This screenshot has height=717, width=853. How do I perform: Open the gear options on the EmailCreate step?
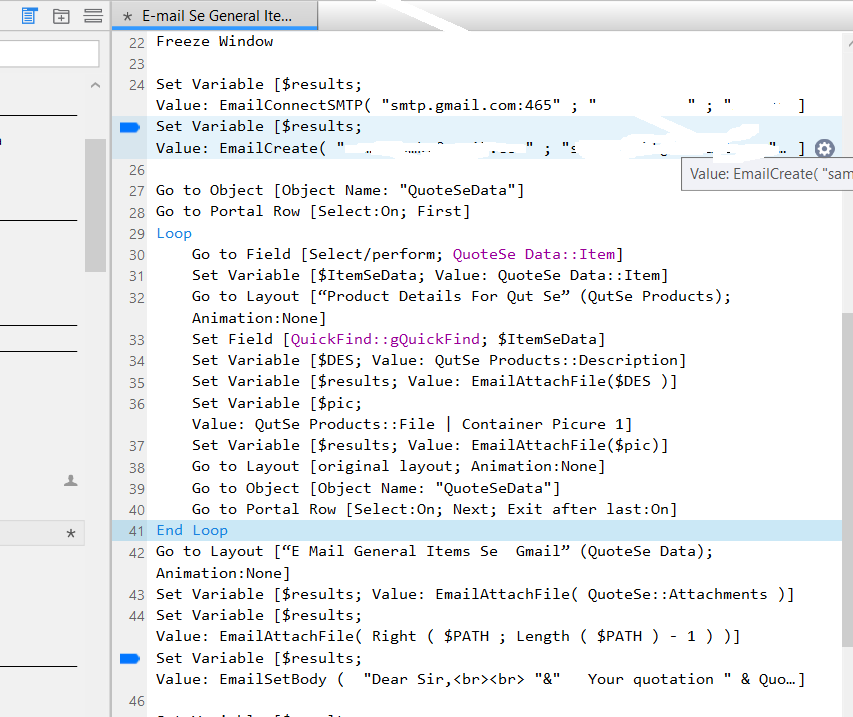(824, 149)
